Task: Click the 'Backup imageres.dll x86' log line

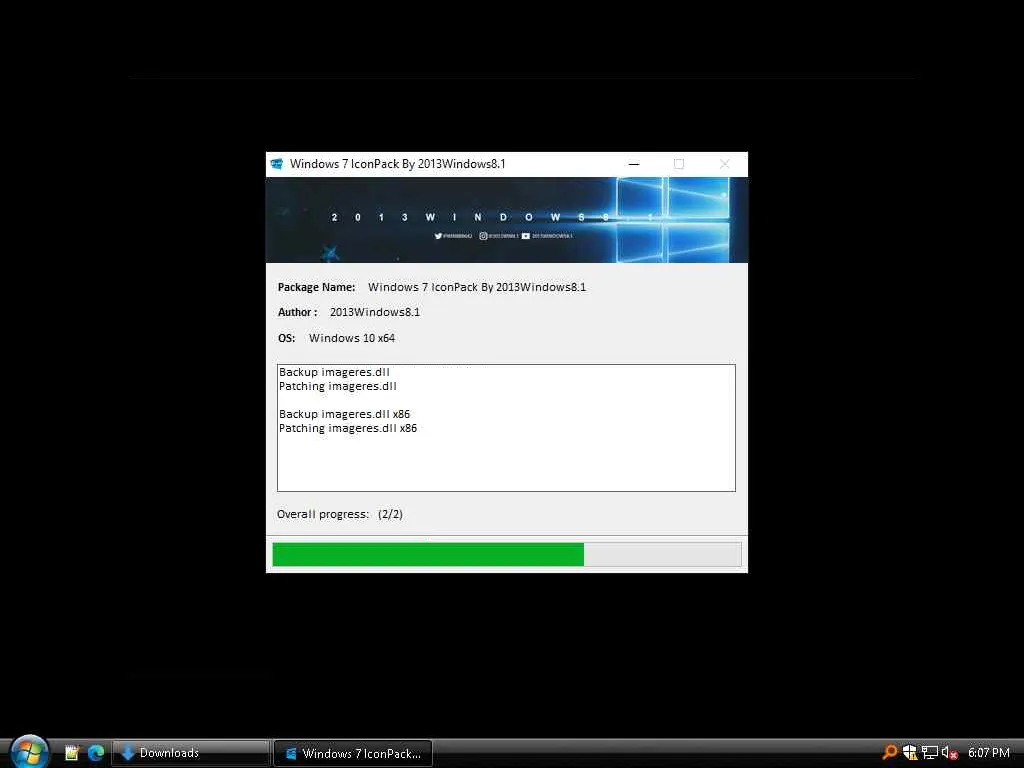Action: coord(344,414)
